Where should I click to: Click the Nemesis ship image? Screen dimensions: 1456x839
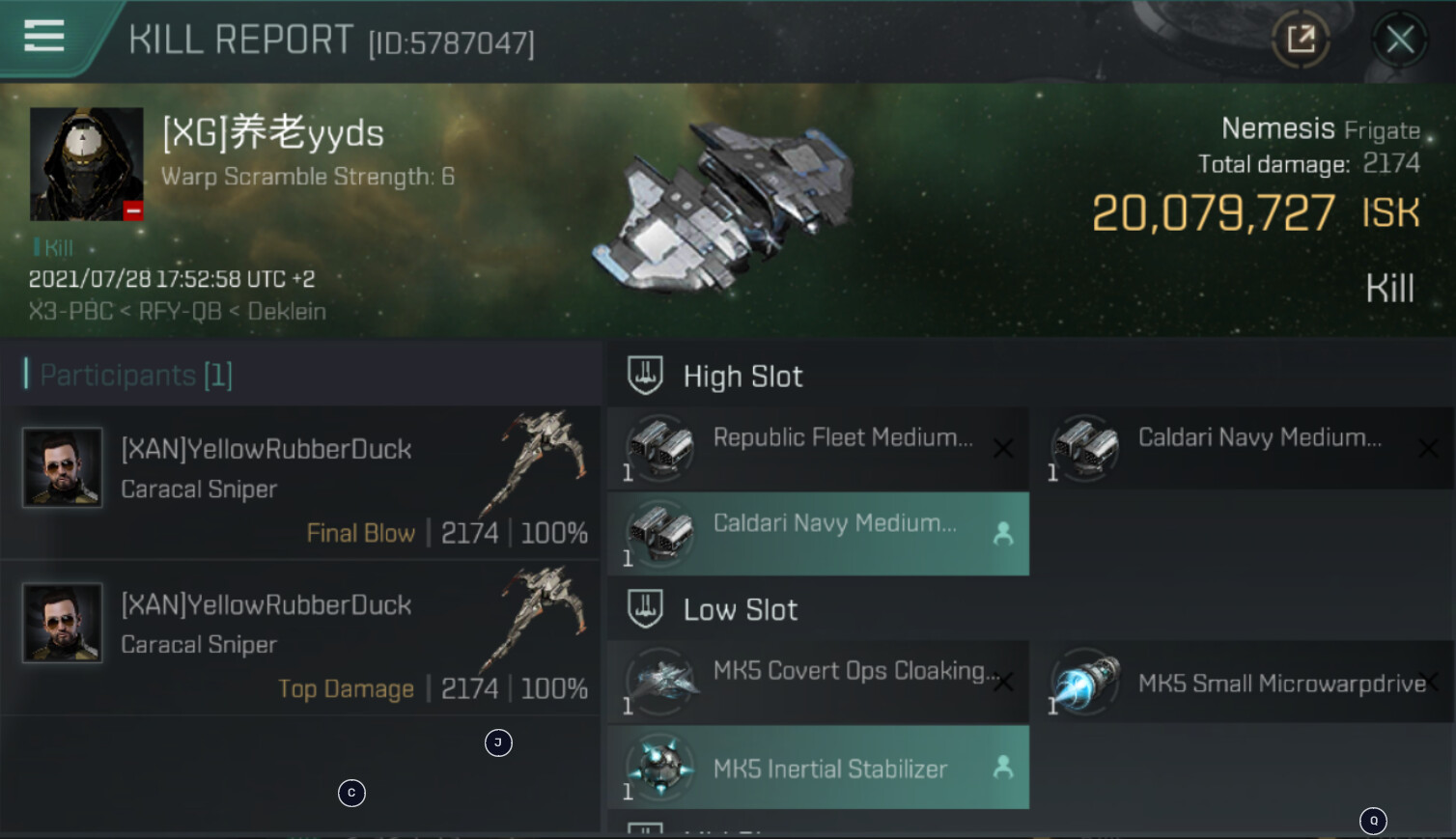click(723, 207)
